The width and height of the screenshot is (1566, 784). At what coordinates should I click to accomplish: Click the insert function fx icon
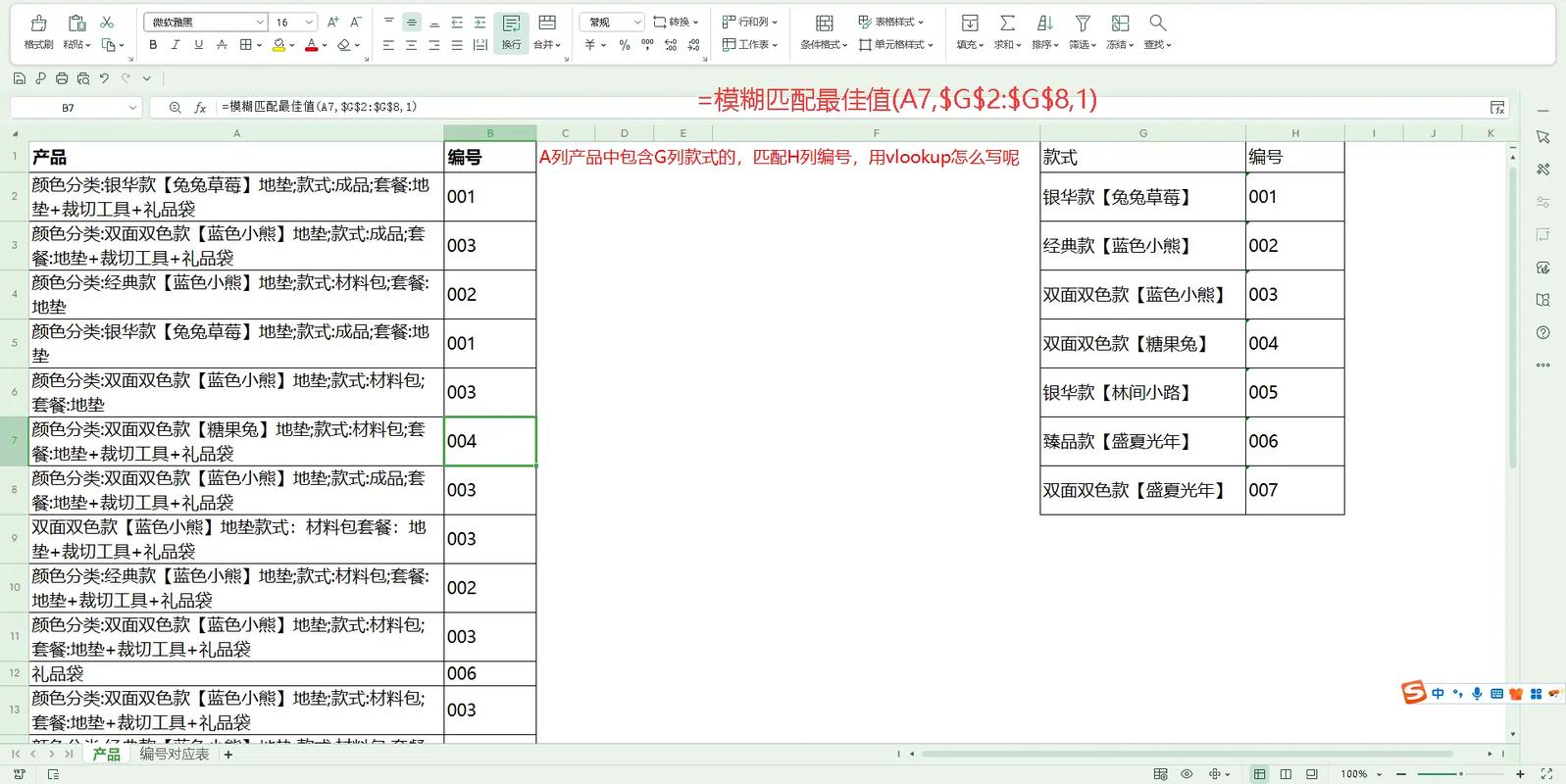pos(200,108)
